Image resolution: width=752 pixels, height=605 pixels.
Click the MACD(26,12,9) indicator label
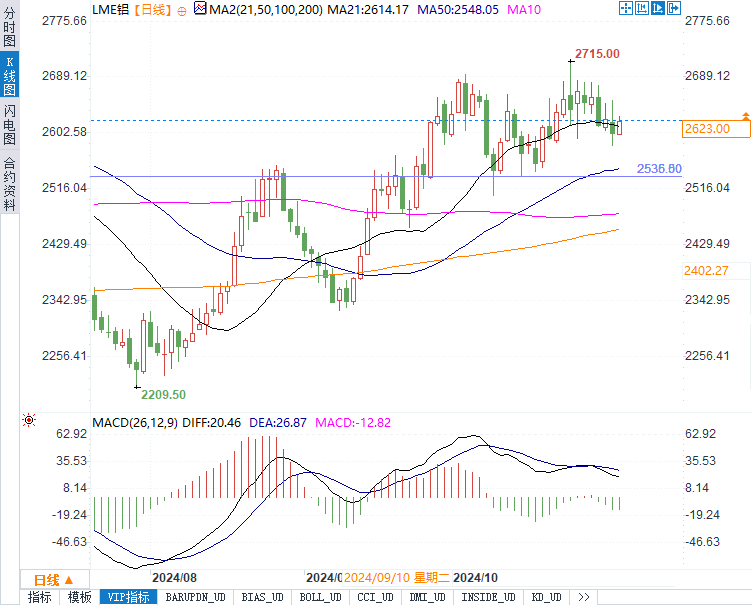point(134,424)
